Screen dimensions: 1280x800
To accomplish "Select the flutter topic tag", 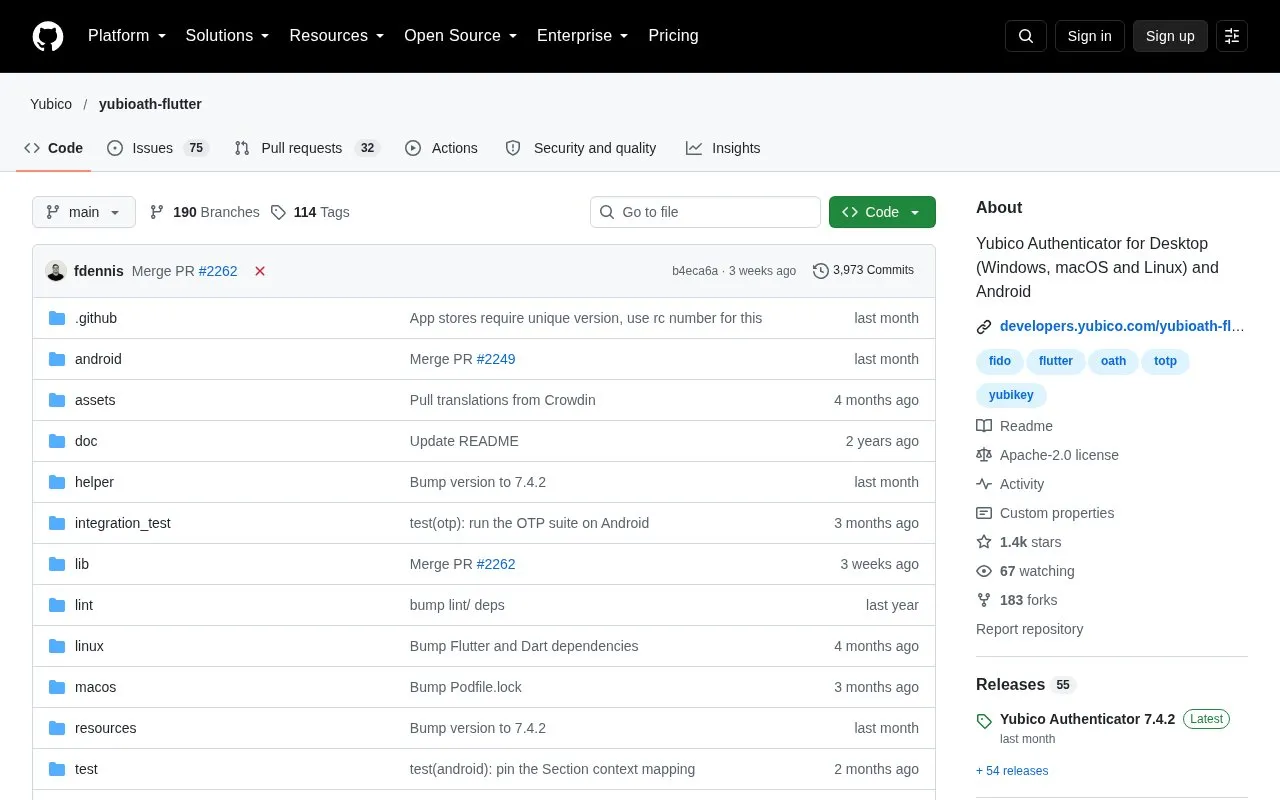I will coord(1055,361).
